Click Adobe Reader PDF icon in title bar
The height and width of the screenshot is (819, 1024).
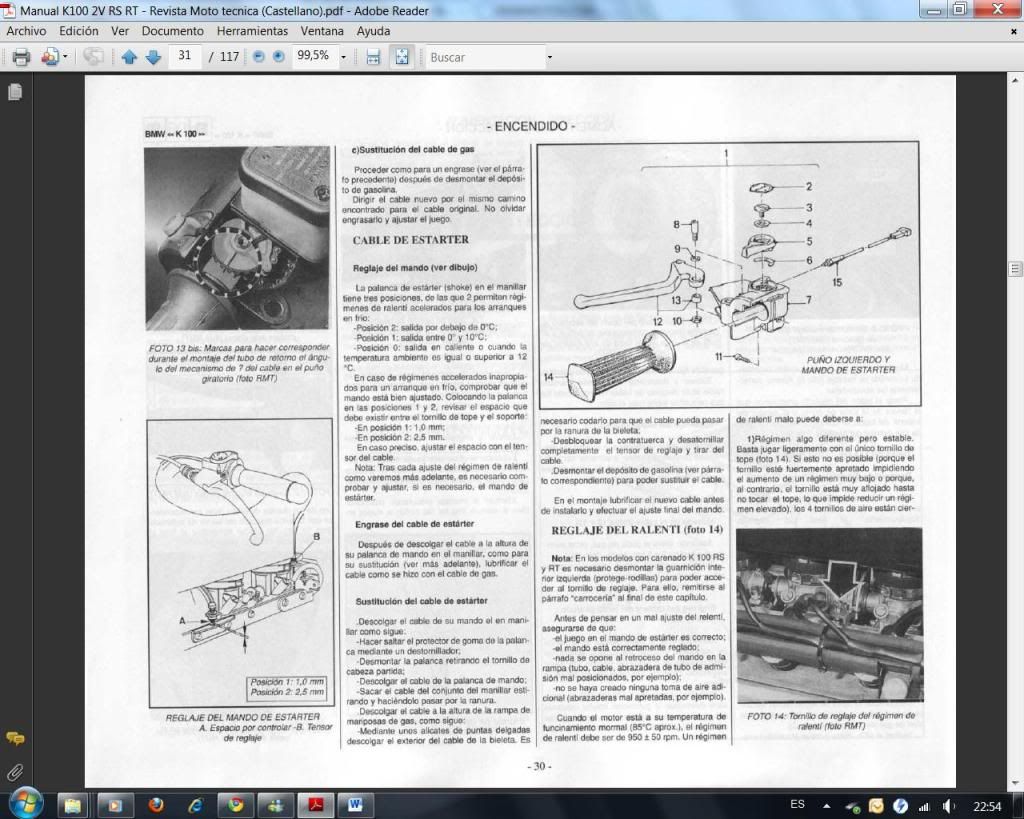pos(8,10)
